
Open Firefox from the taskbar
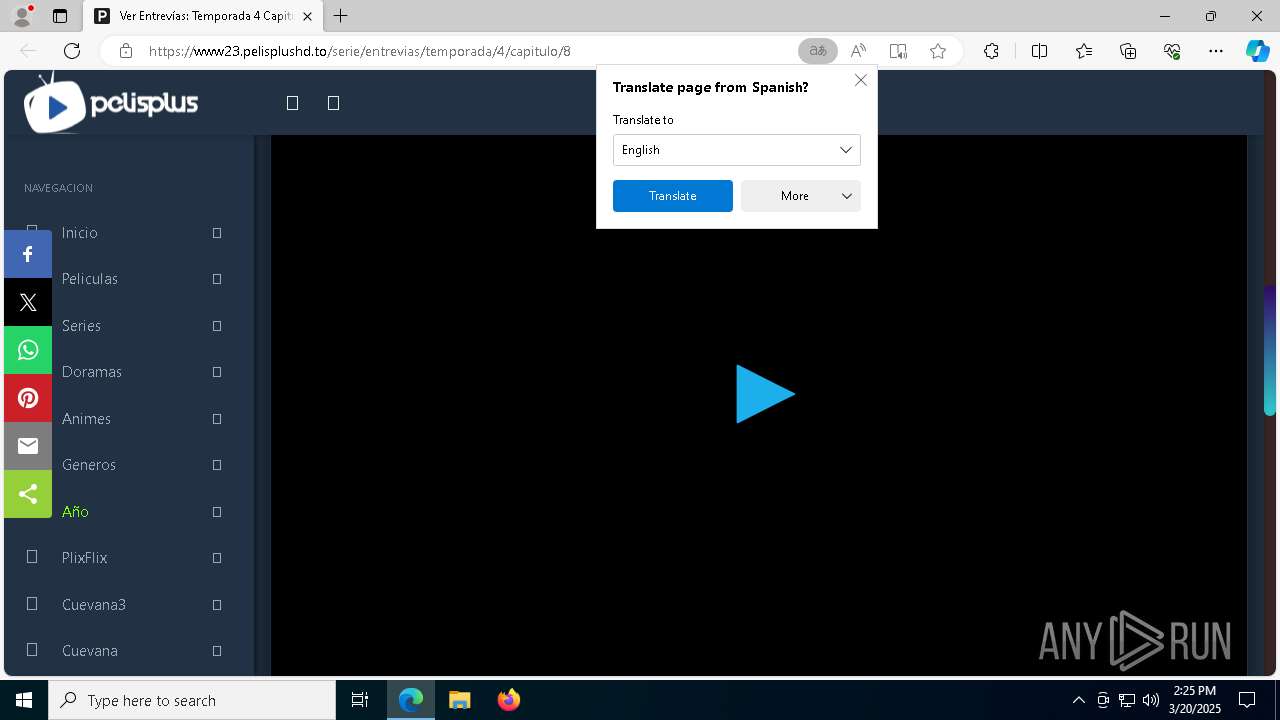[x=509, y=700]
